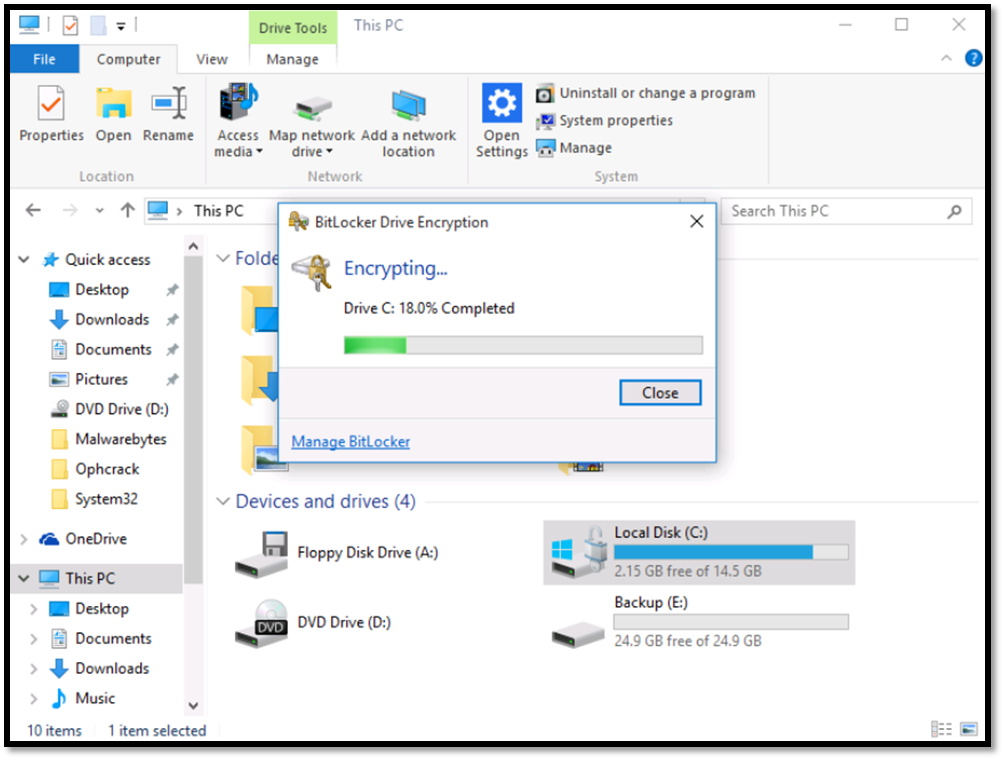This screenshot has height=760, width=1004.
Task: Switch to the View ribbon tab
Action: click(212, 60)
